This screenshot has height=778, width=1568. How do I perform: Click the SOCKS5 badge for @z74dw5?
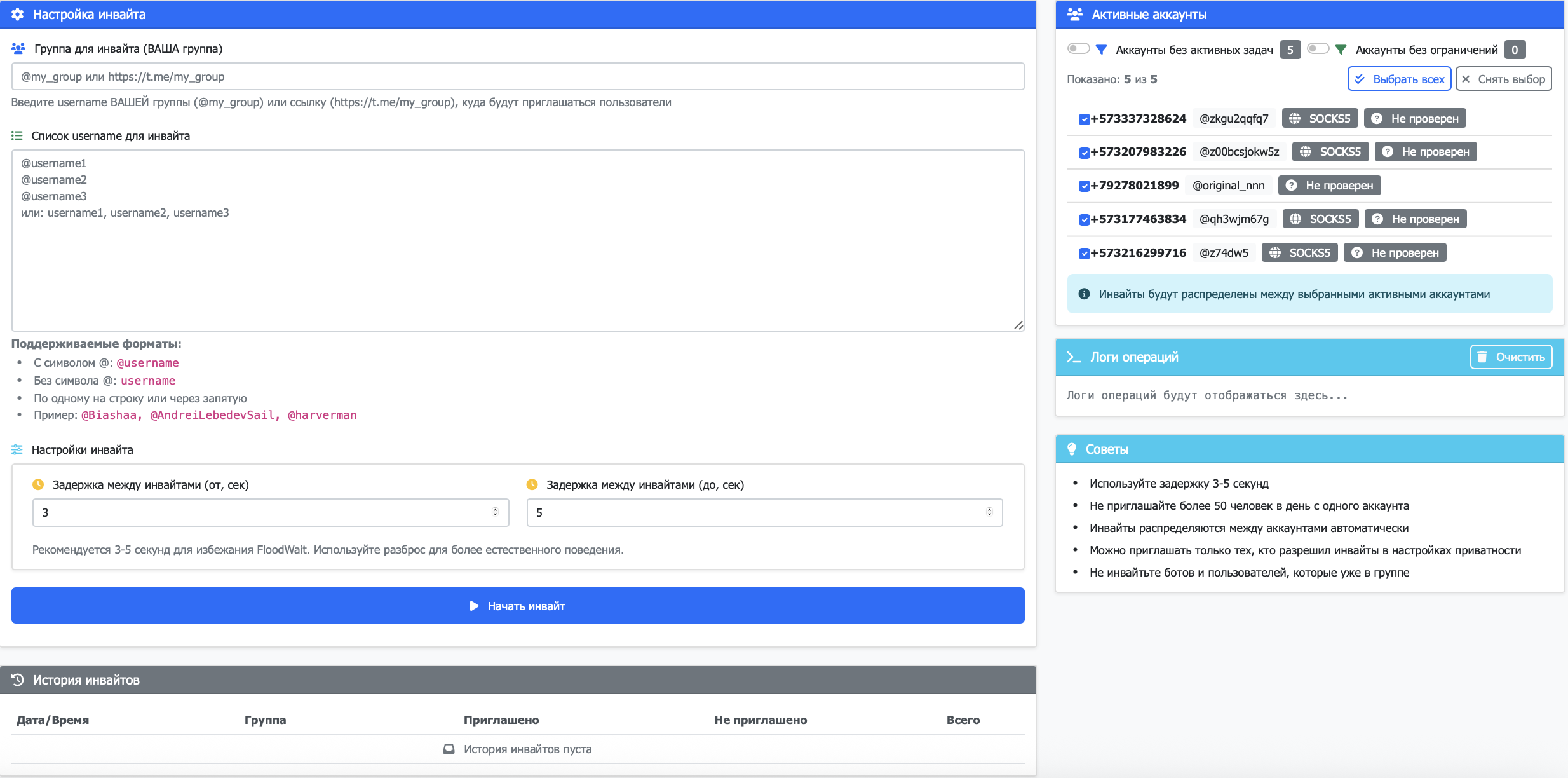(1299, 253)
